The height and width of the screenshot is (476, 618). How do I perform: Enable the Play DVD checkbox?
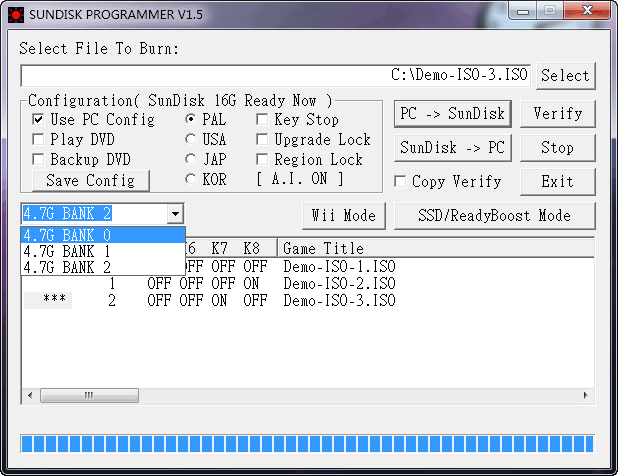38,139
